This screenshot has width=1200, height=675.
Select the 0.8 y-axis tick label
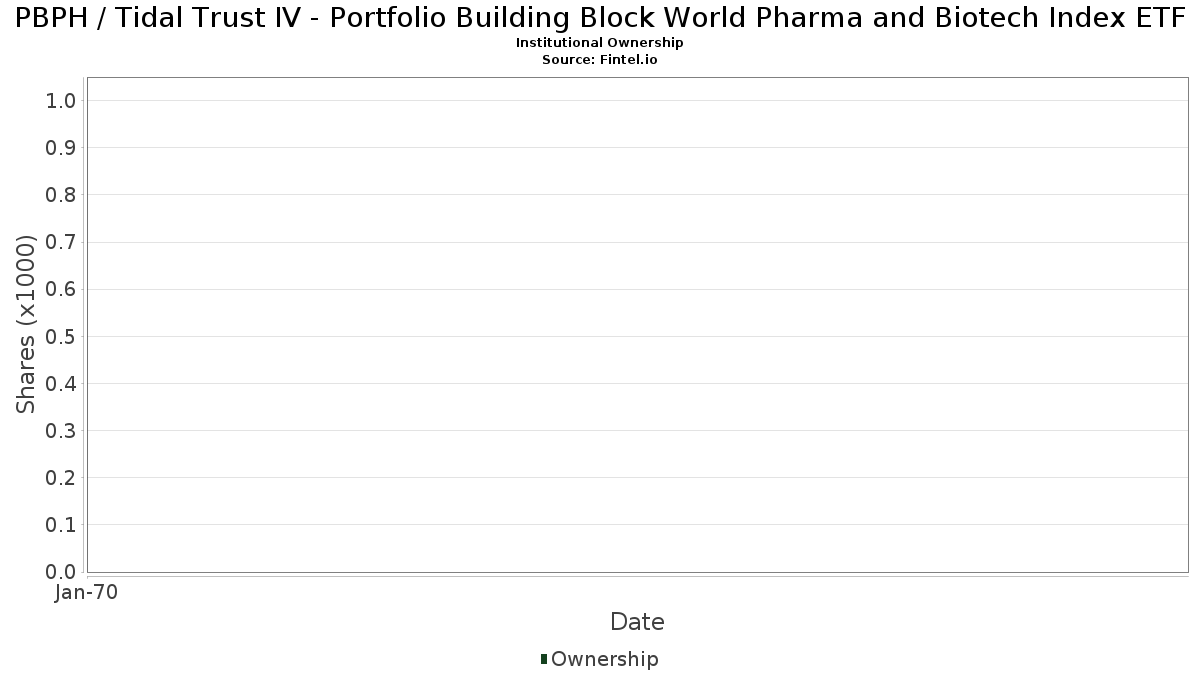61,195
